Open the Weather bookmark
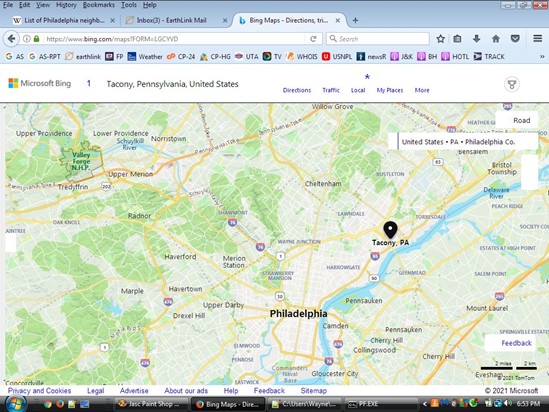The width and height of the screenshot is (549, 412). [145, 56]
